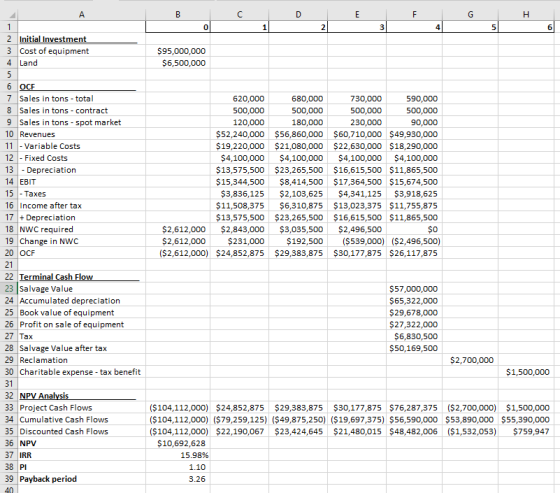Click the 'EBIT' row label
Screen dimensions: 560x493
(x=28, y=182)
